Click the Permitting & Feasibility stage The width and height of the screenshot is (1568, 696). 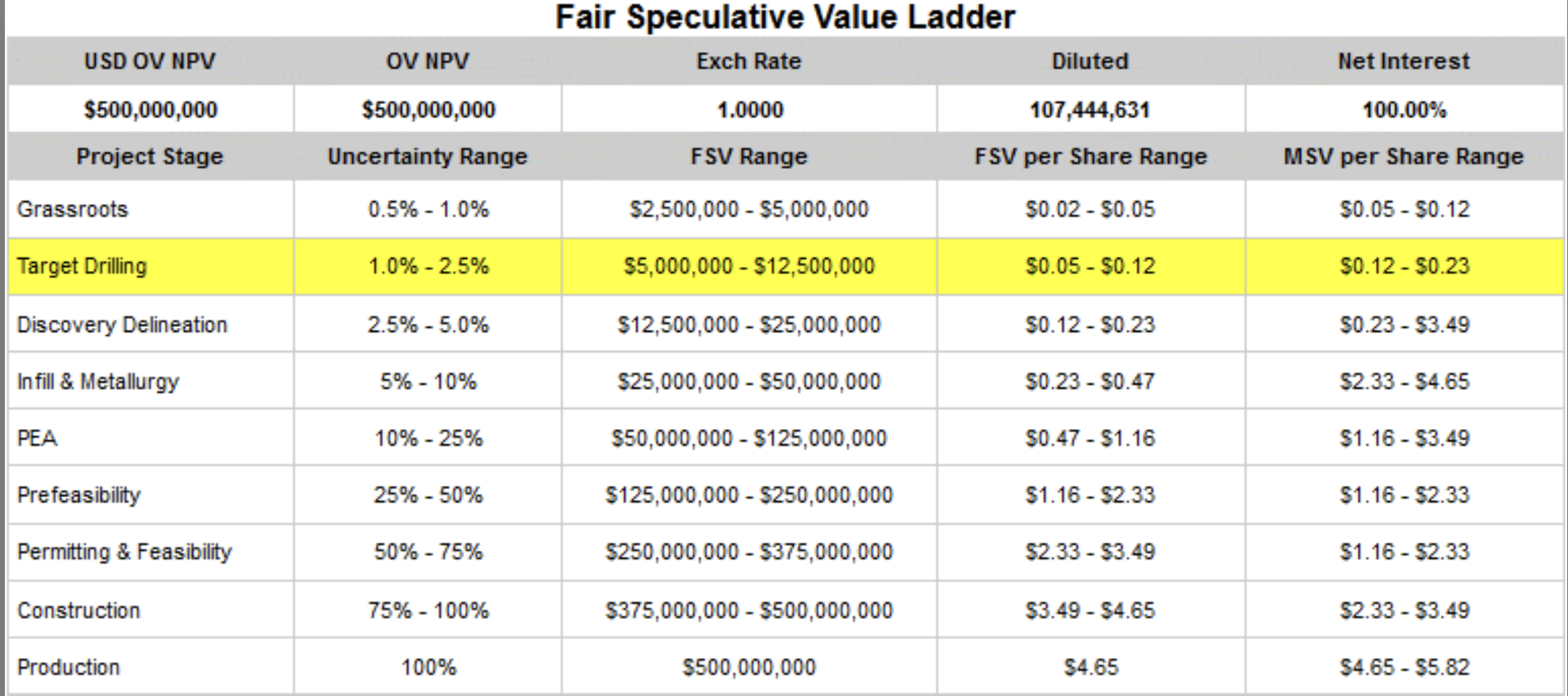pyautogui.click(x=125, y=552)
